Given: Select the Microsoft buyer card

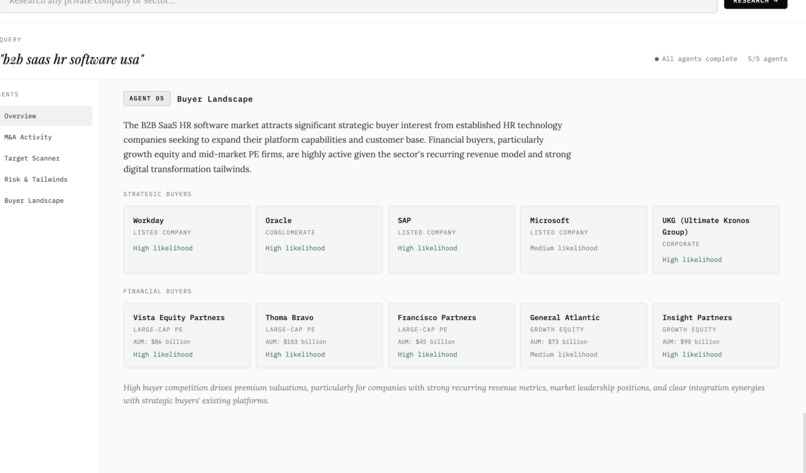Looking at the screenshot, I should tap(583, 240).
